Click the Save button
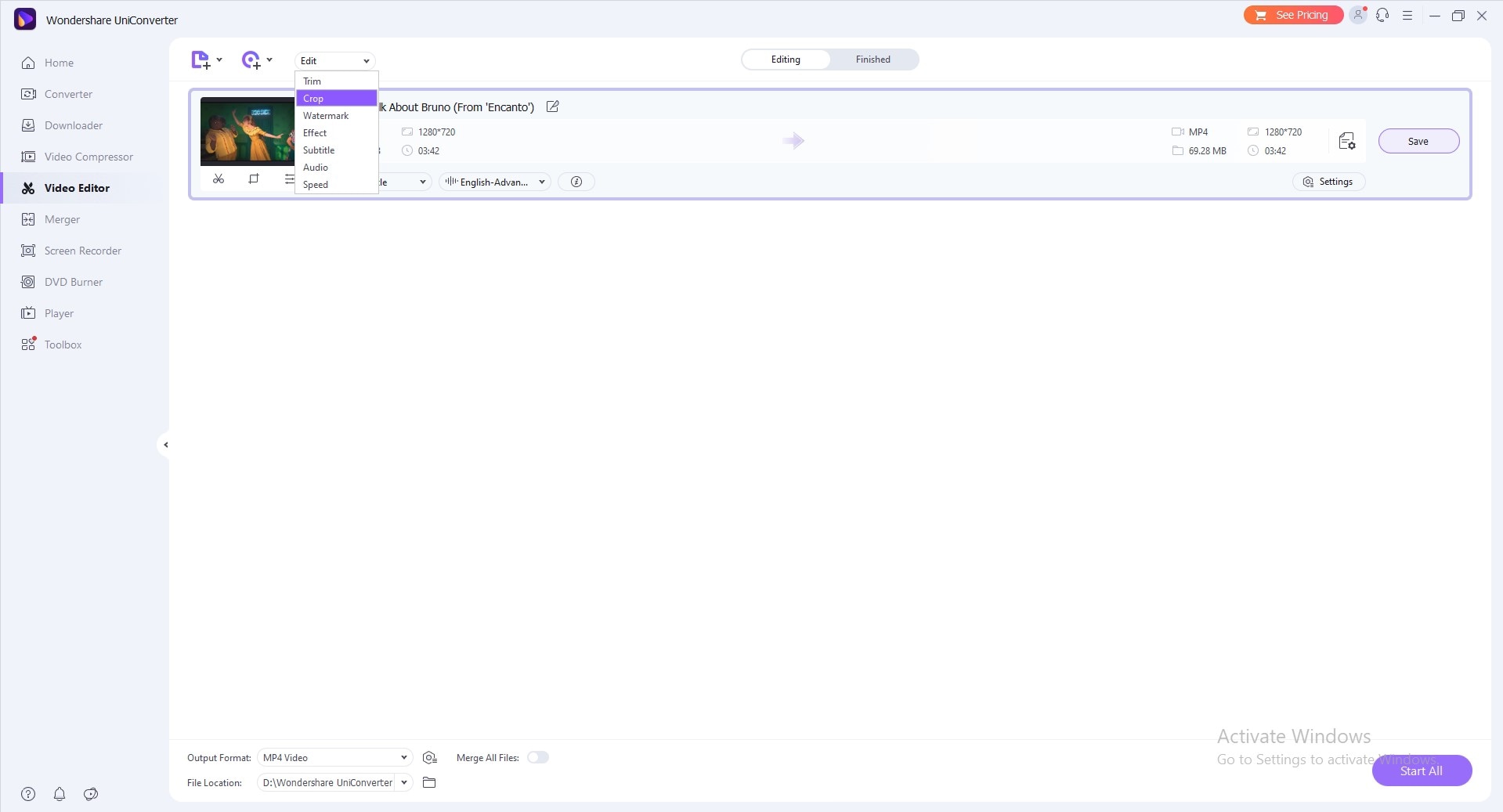The width and height of the screenshot is (1503, 812). click(x=1418, y=141)
